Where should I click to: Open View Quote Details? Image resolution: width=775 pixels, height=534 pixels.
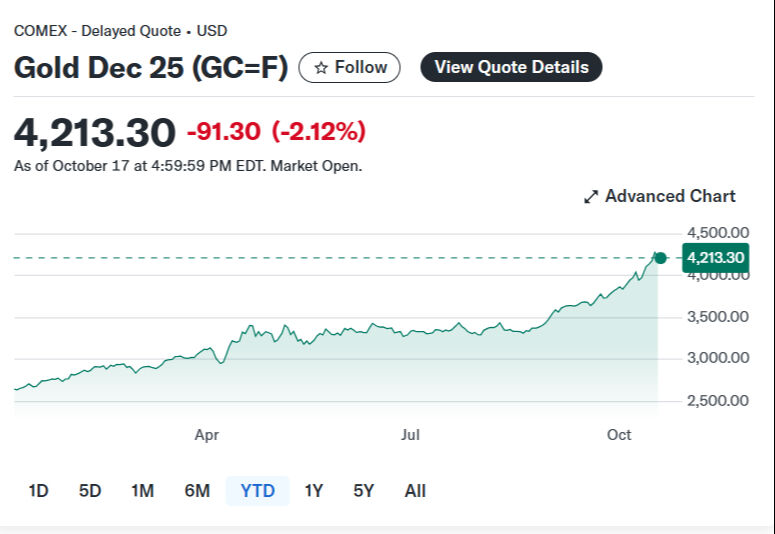[x=511, y=68]
